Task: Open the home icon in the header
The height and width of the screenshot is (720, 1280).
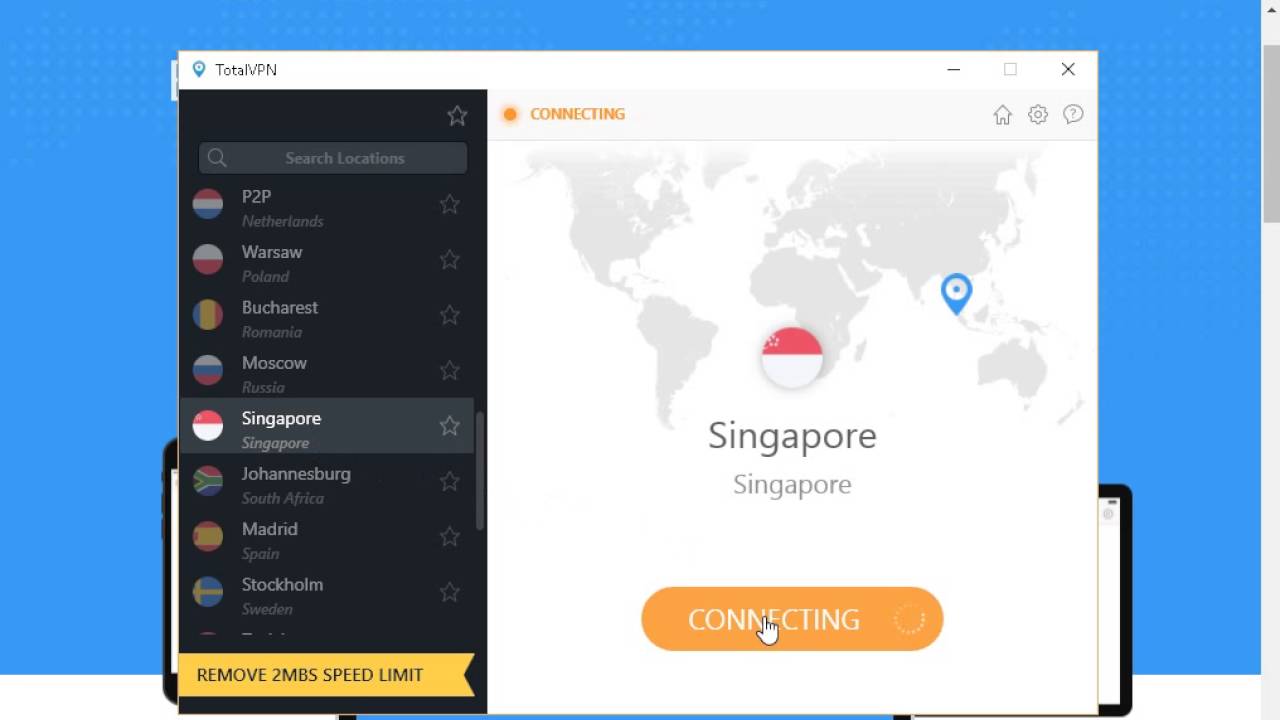Action: (x=1002, y=115)
